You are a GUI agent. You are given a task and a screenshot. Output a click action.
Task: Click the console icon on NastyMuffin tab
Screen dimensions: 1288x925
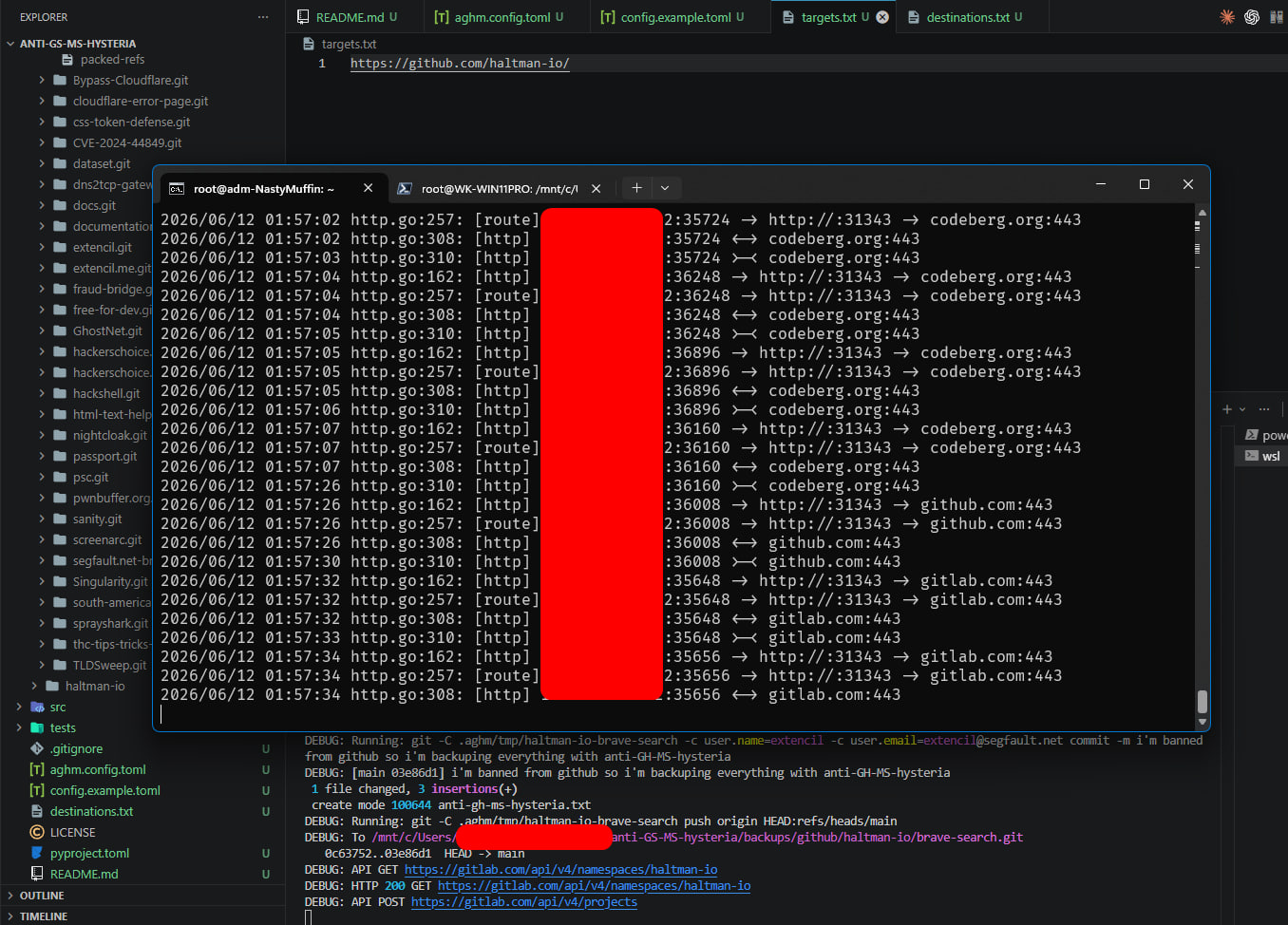click(177, 188)
